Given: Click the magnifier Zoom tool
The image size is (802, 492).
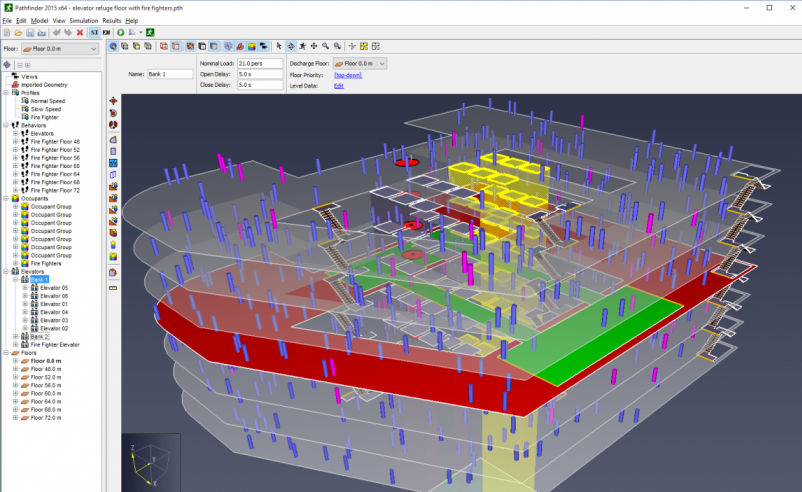Looking at the screenshot, I should tap(326, 46).
